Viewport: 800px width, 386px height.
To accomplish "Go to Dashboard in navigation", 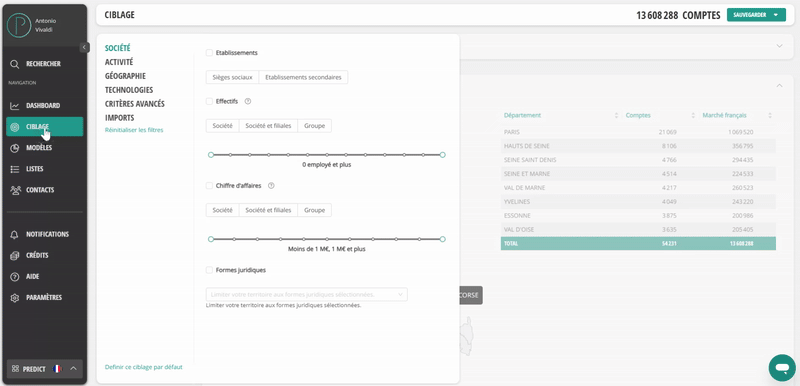I will tap(44, 106).
